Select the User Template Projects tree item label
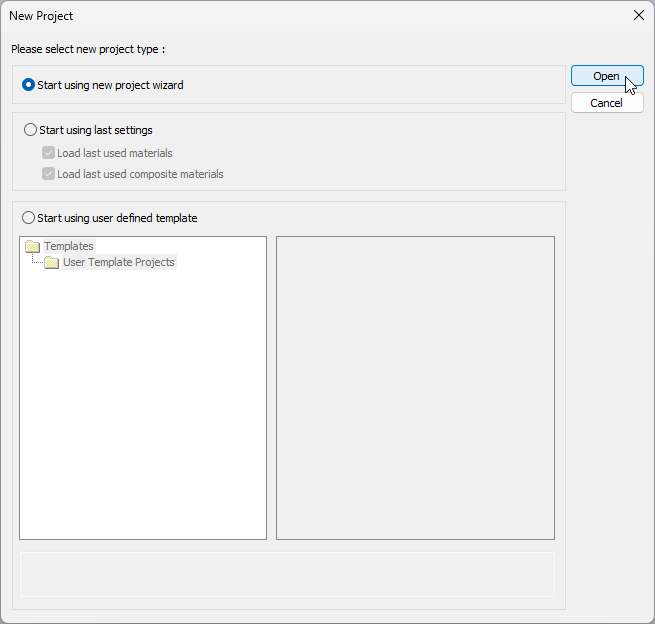Image resolution: width=655 pixels, height=624 pixels. [x=118, y=263]
